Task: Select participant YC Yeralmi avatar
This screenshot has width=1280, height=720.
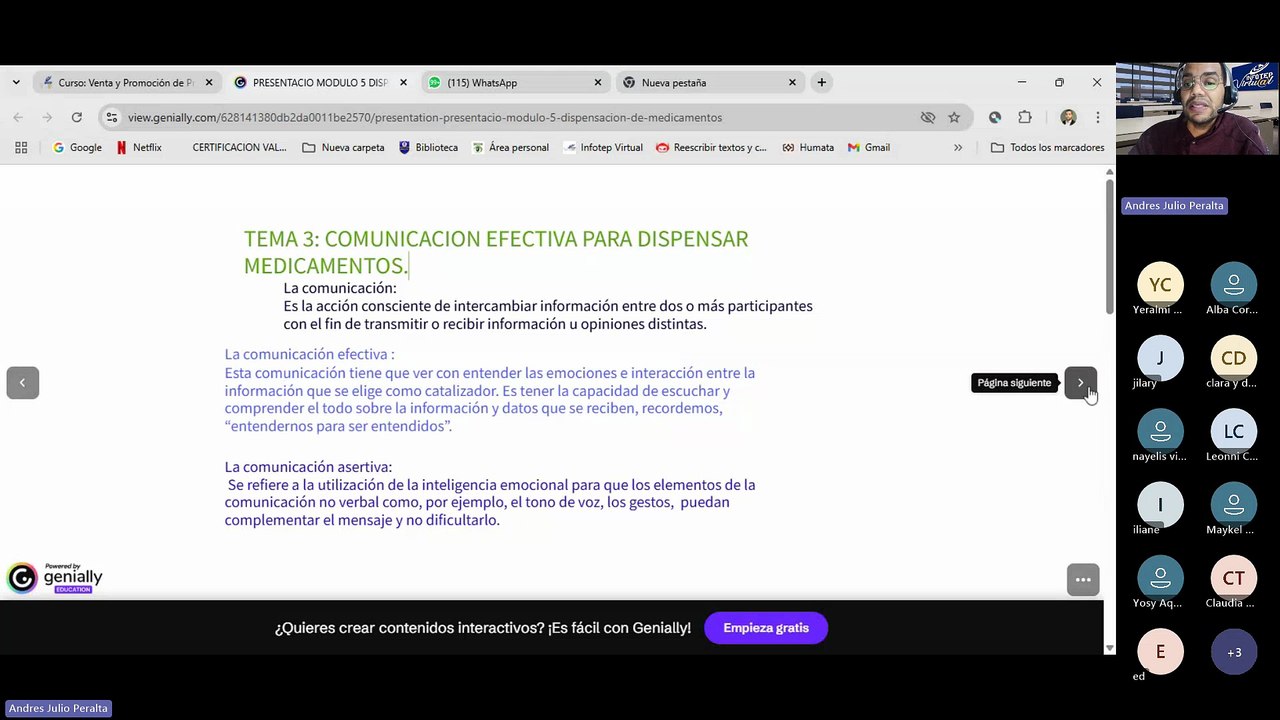Action: pyautogui.click(x=1160, y=285)
